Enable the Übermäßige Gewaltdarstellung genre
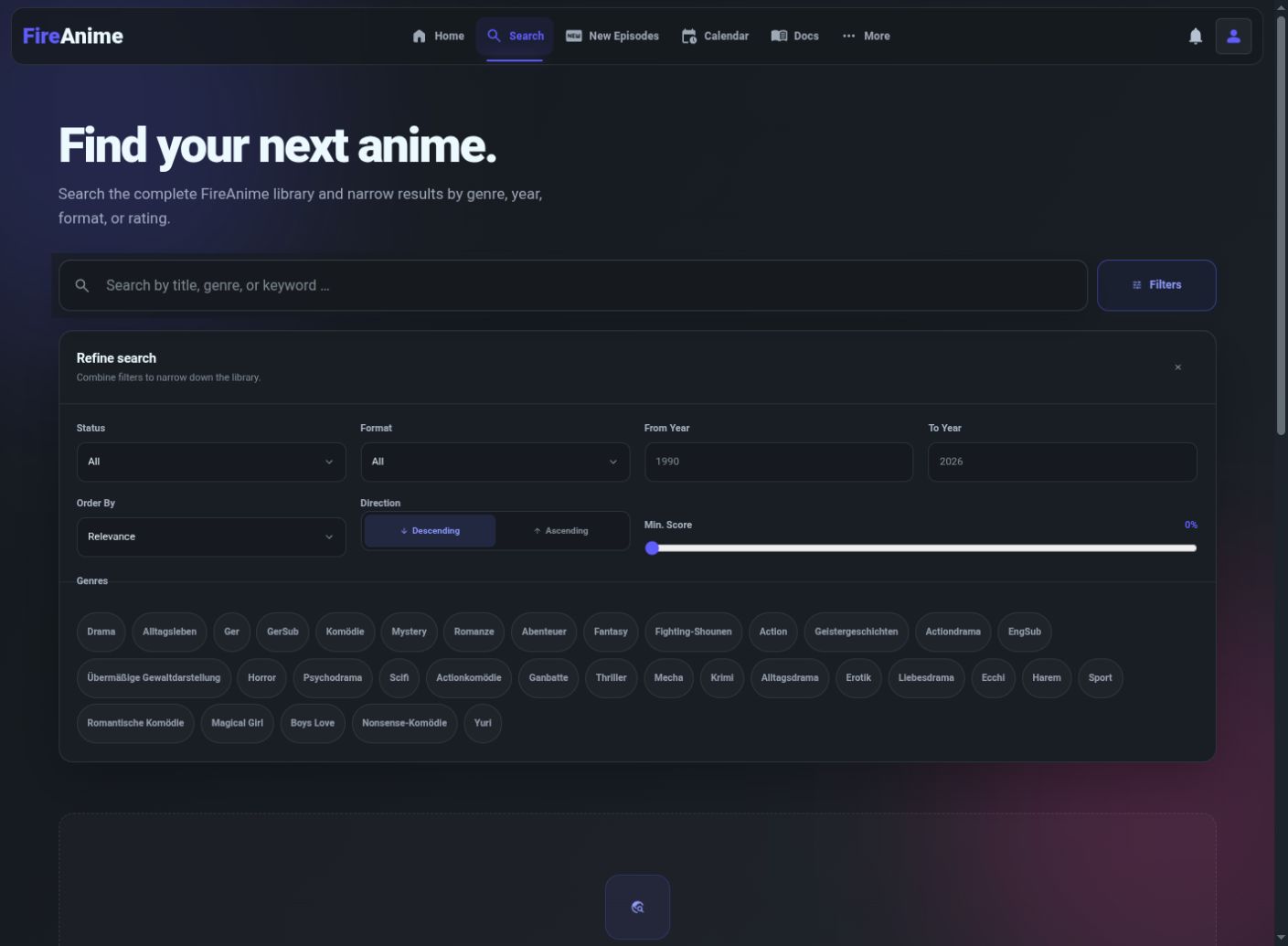Image resolution: width=1288 pixels, height=946 pixels. tap(154, 678)
